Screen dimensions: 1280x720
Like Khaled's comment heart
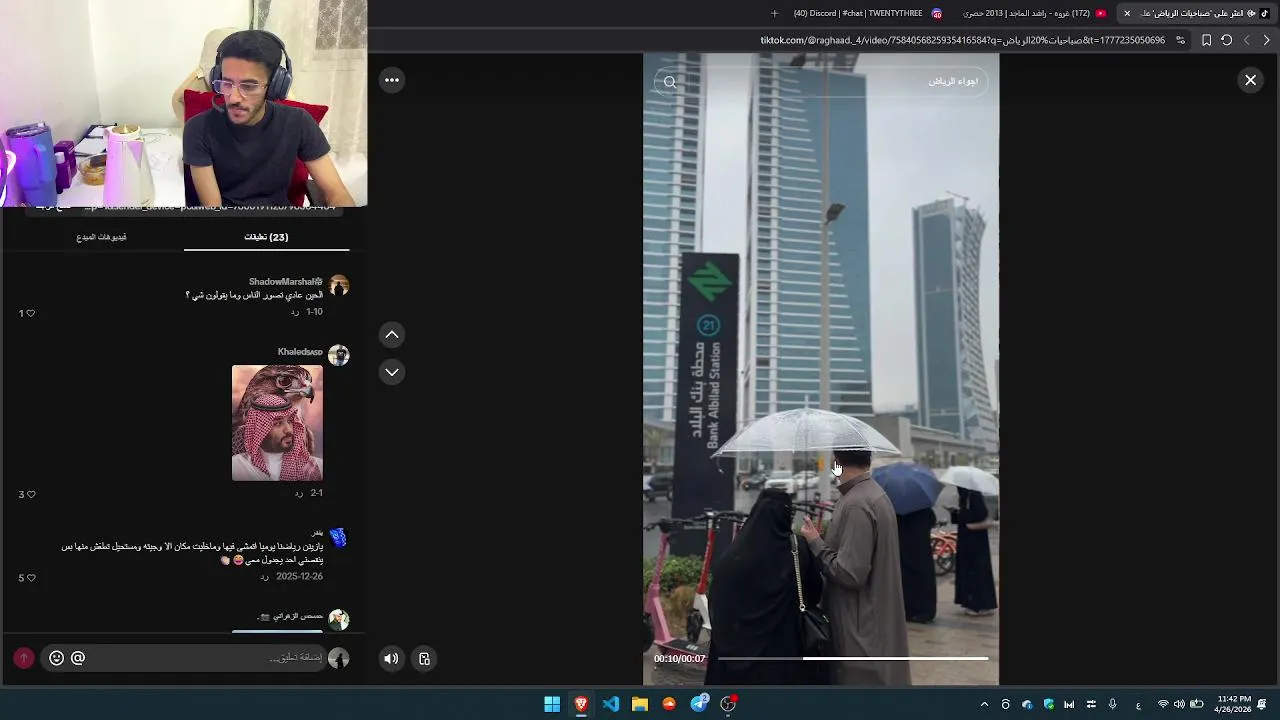coord(31,494)
